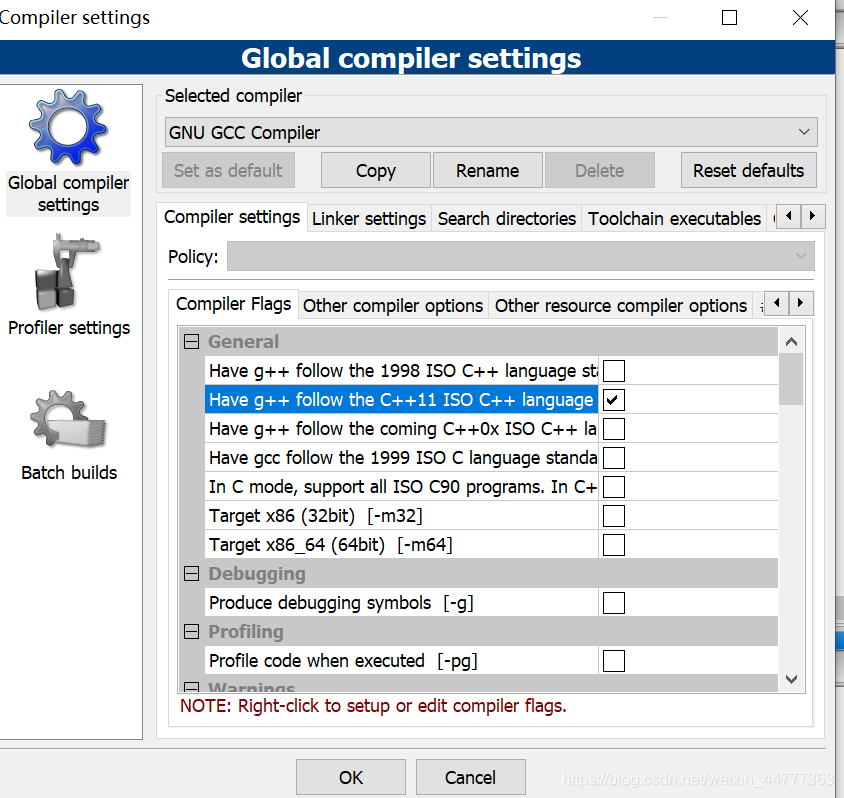The height and width of the screenshot is (798, 844).
Task: Open Global compiler settings gear icon
Action: coord(68,128)
